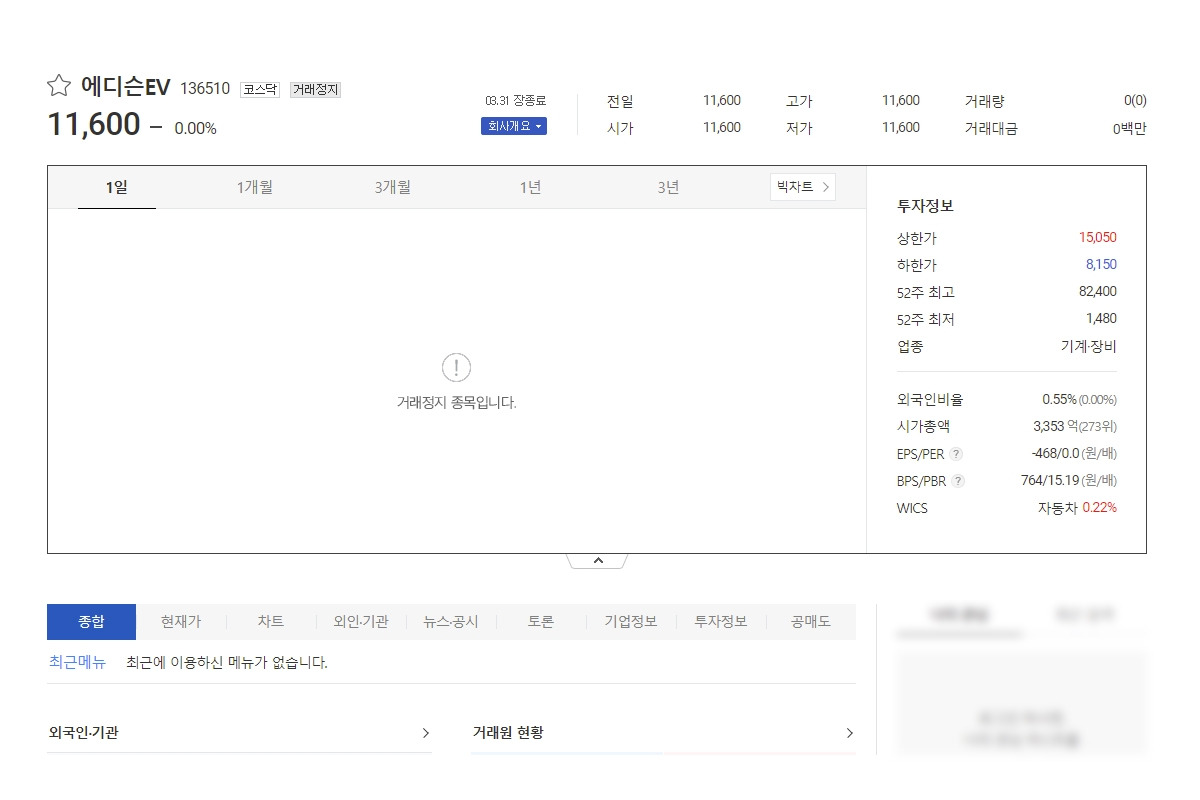The width and height of the screenshot is (1200, 800).
Task: Click the 코스닥 market badge
Action: coord(260,89)
